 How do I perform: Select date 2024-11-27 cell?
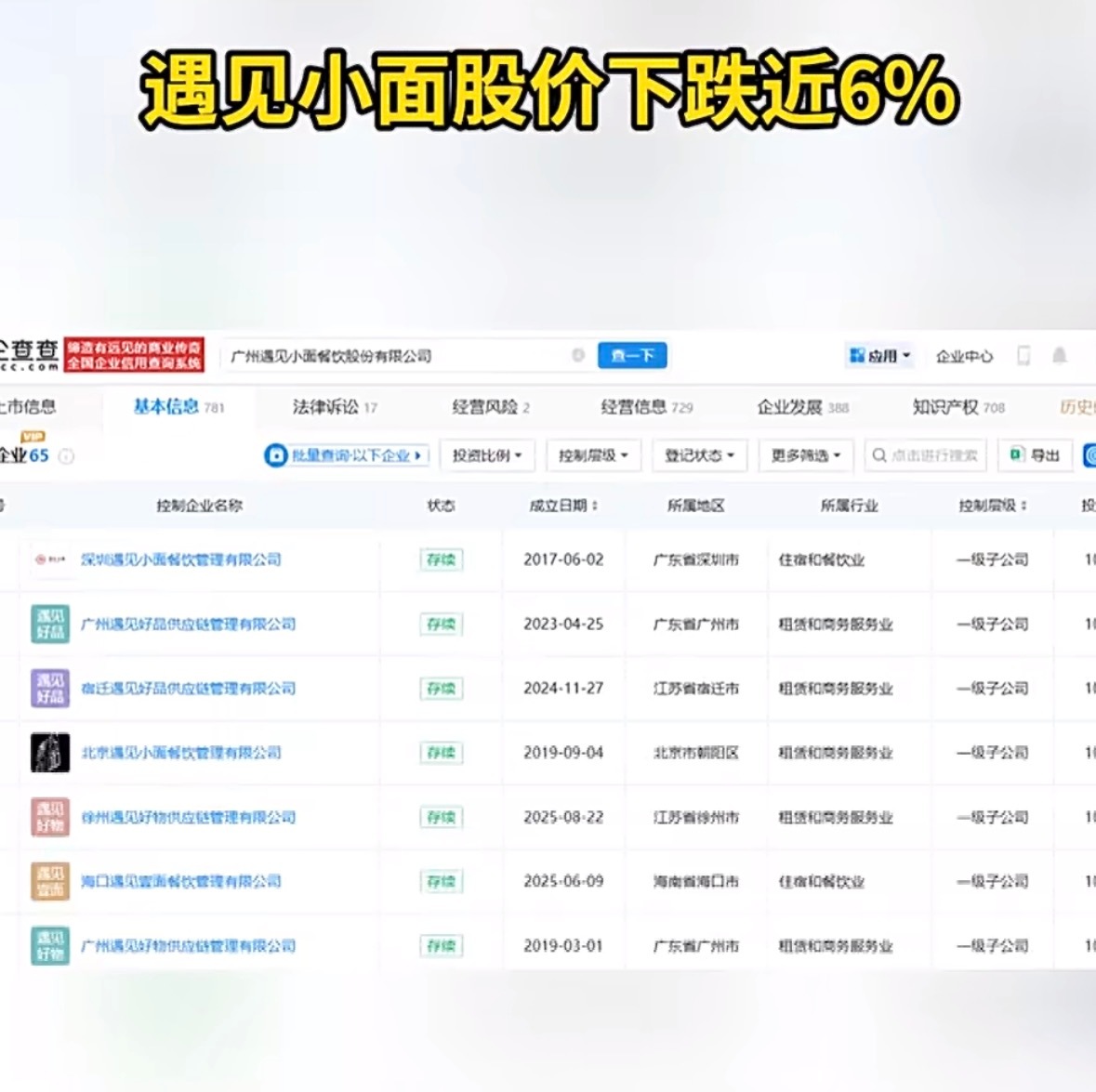coord(563,688)
